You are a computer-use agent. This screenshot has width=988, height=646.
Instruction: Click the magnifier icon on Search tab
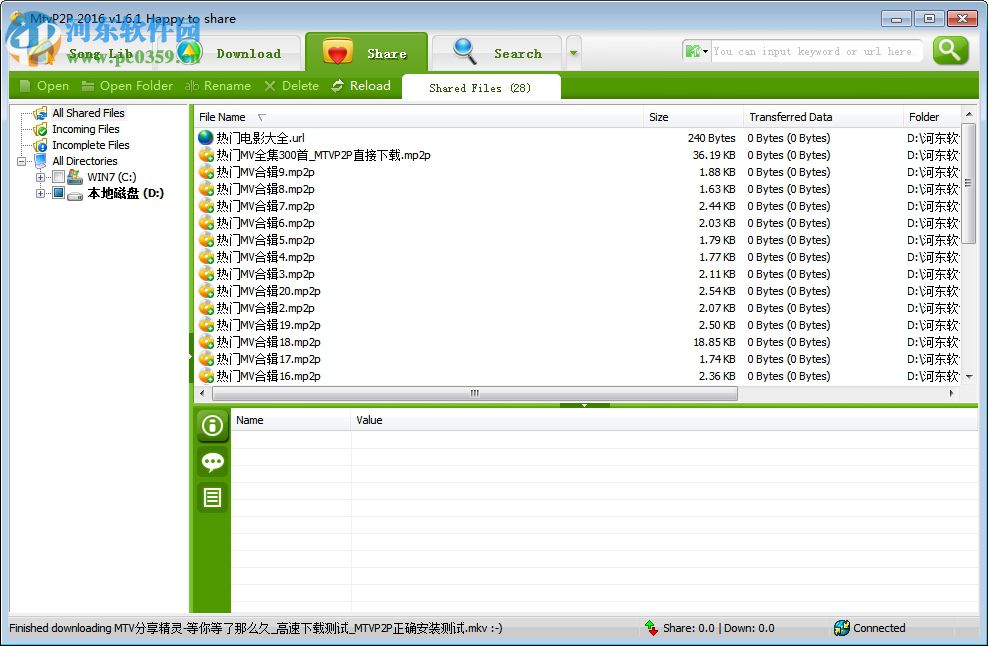click(465, 51)
